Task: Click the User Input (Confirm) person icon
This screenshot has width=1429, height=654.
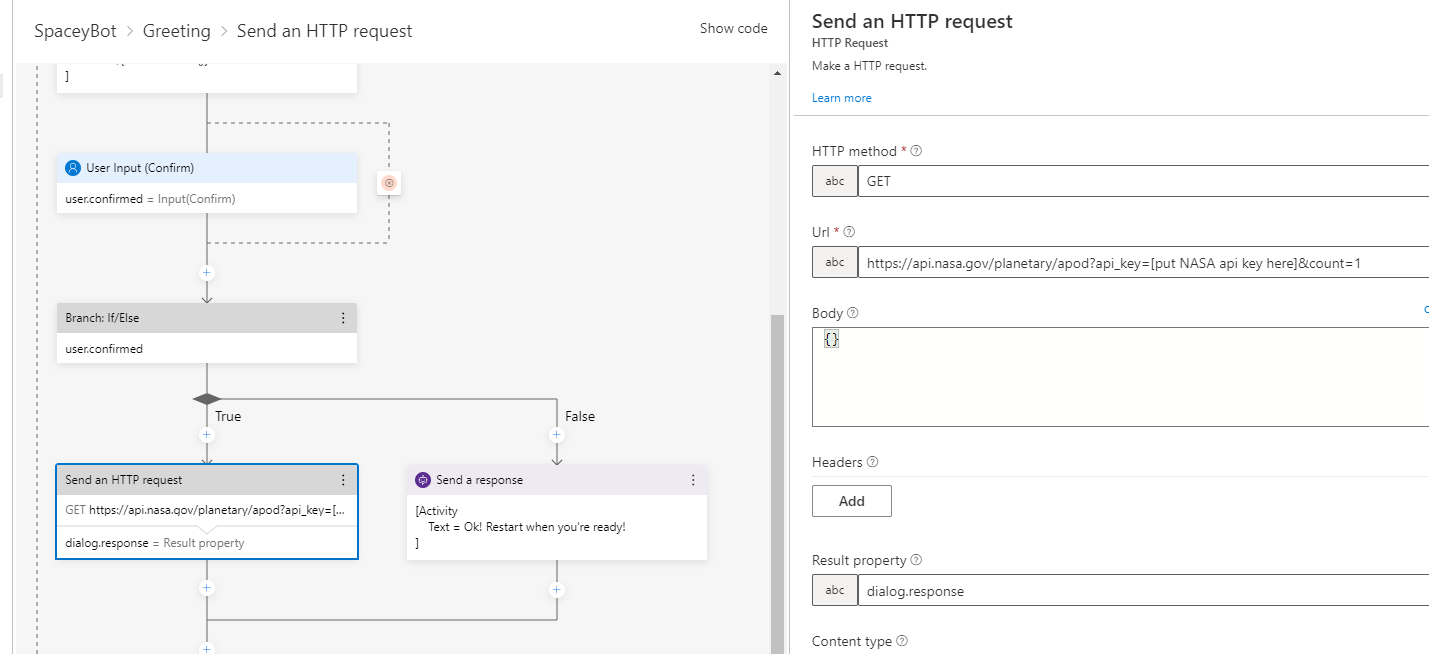Action: click(x=72, y=168)
